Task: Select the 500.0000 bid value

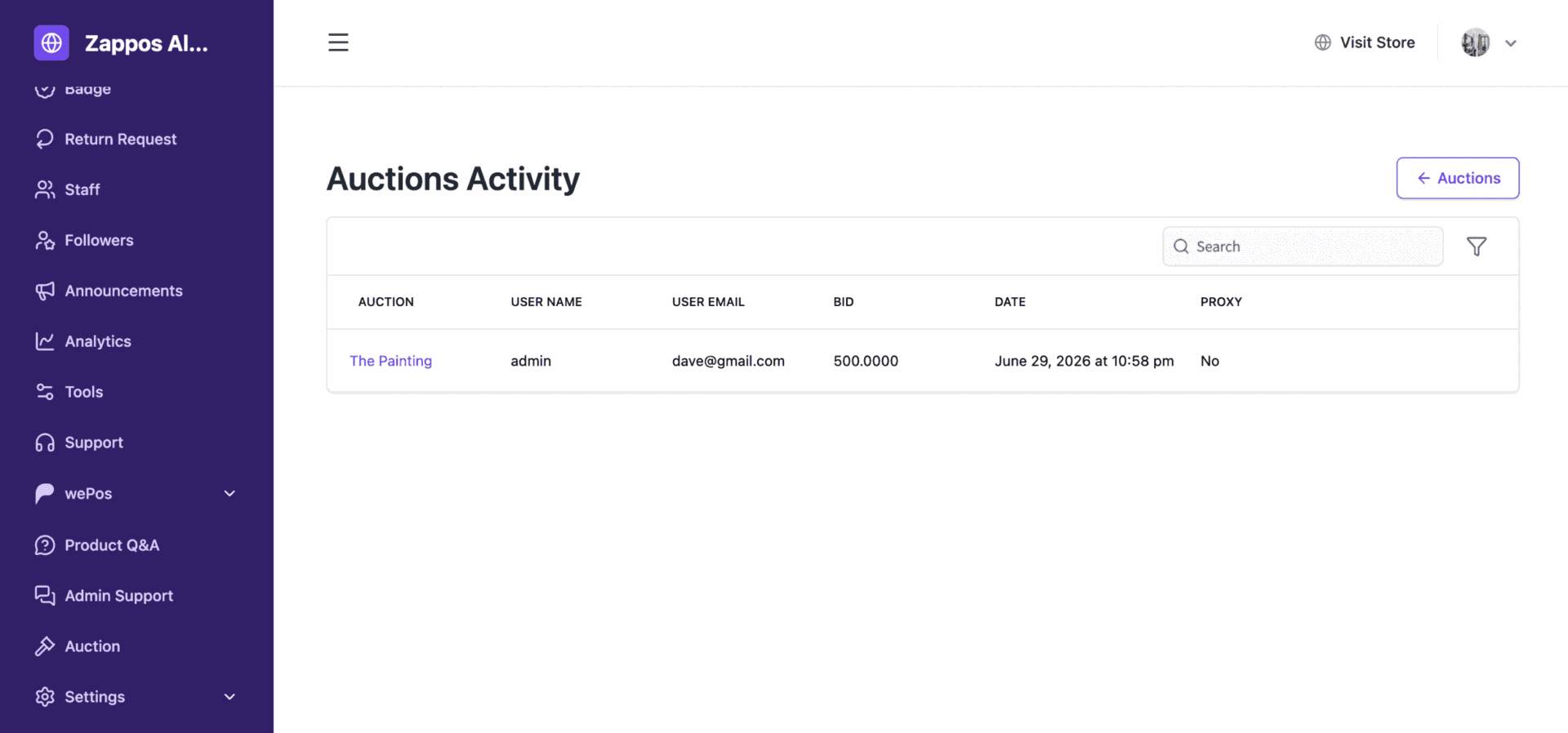Action: coord(866,361)
